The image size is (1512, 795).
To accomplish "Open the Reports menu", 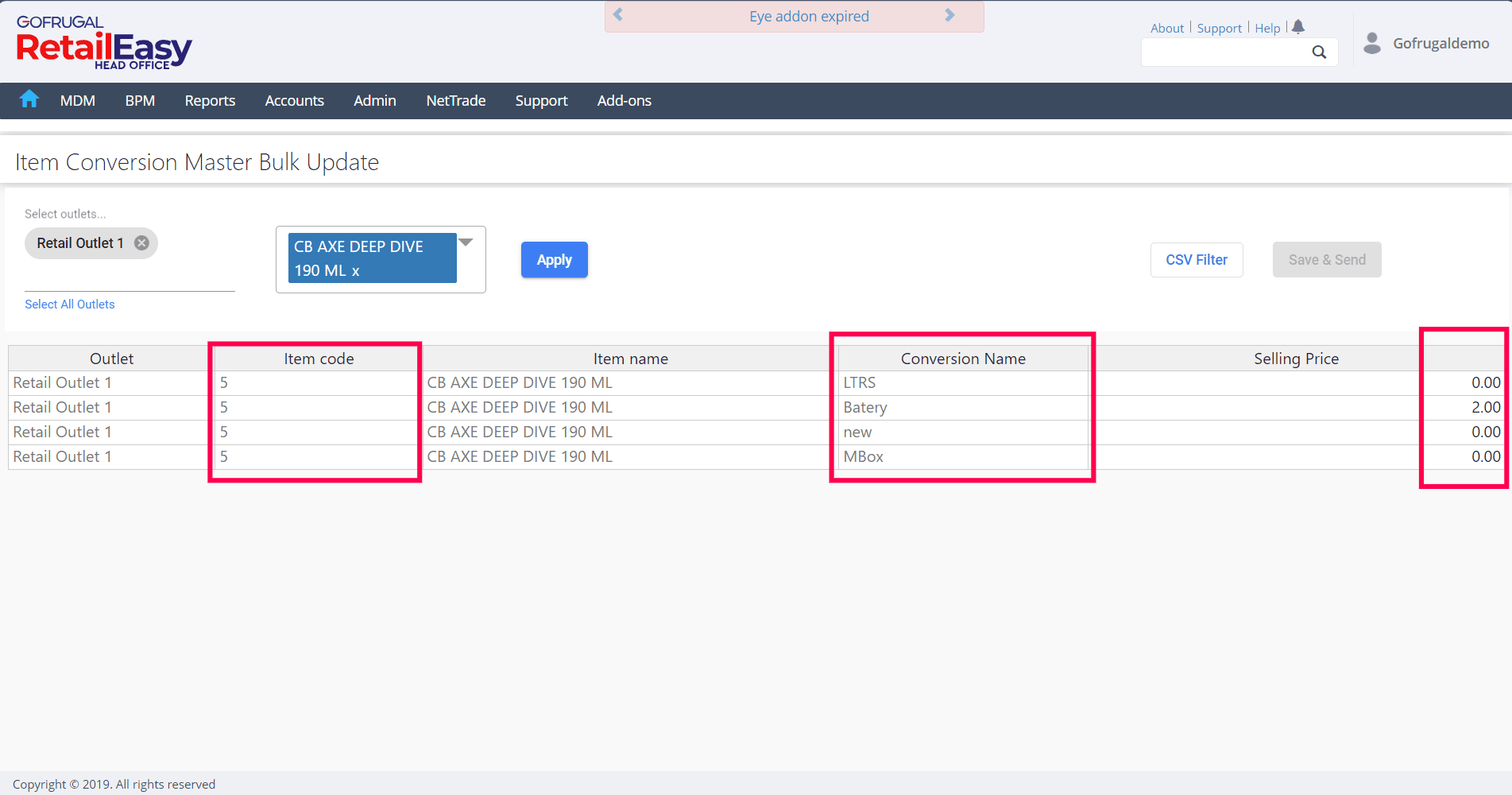I will tap(210, 101).
